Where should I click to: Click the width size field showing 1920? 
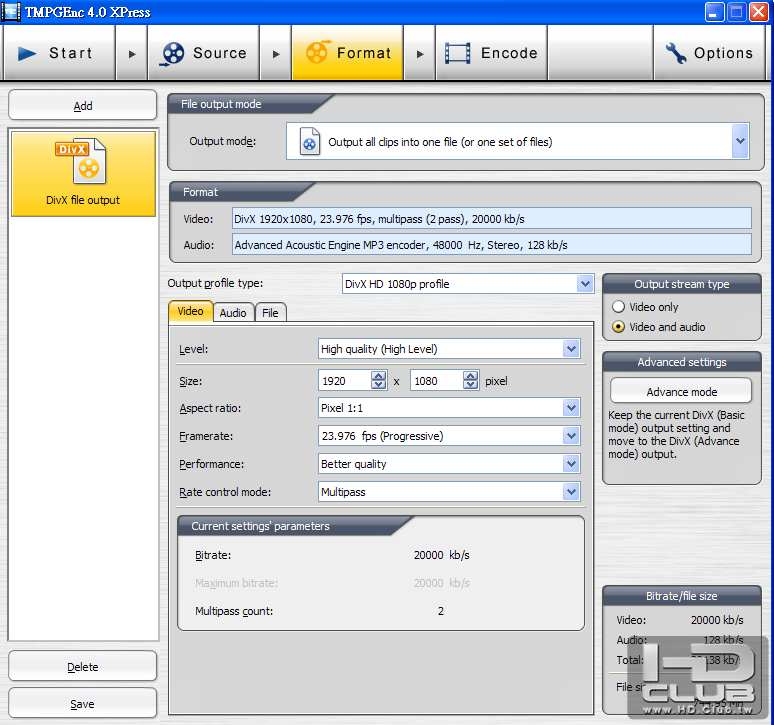click(x=345, y=381)
